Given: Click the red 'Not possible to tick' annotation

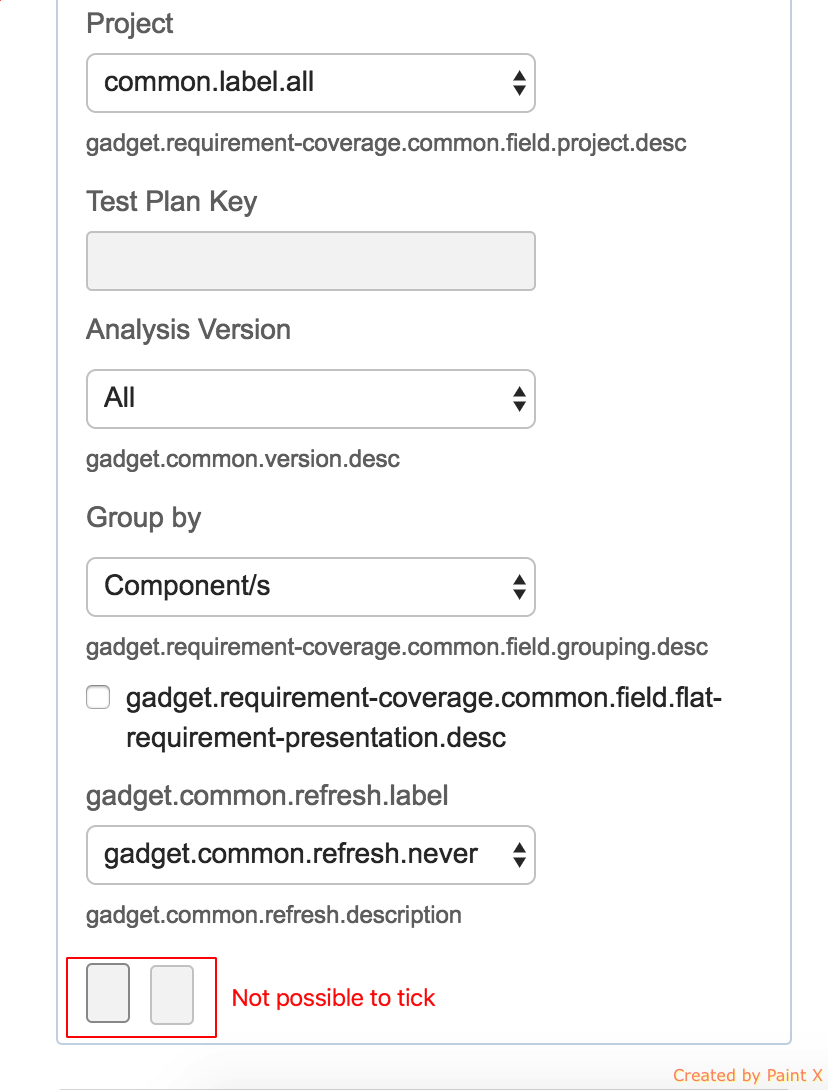Looking at the screenshot, I should 333,998.
